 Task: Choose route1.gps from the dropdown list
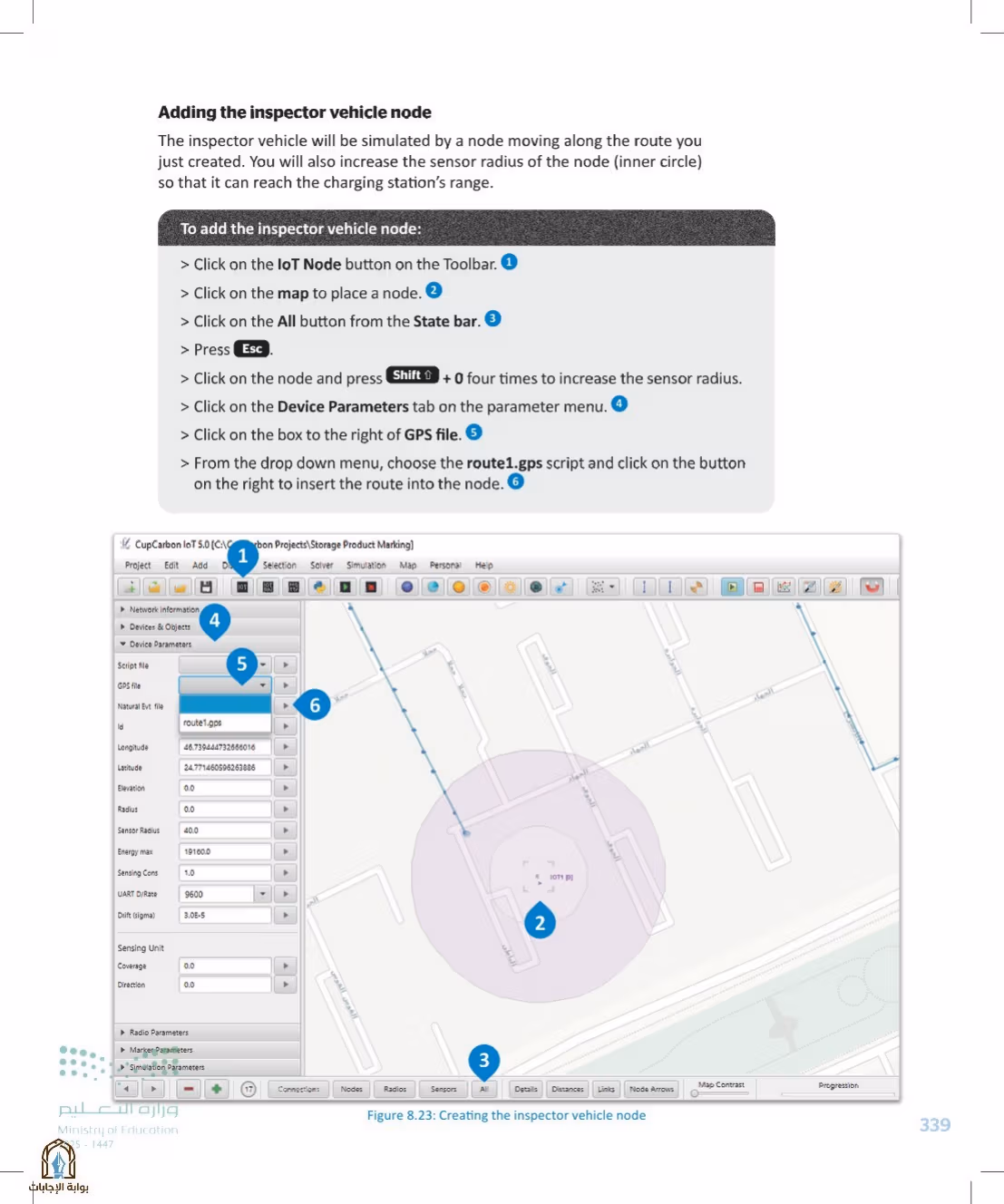pyautogui.click(x=225, y=723)
